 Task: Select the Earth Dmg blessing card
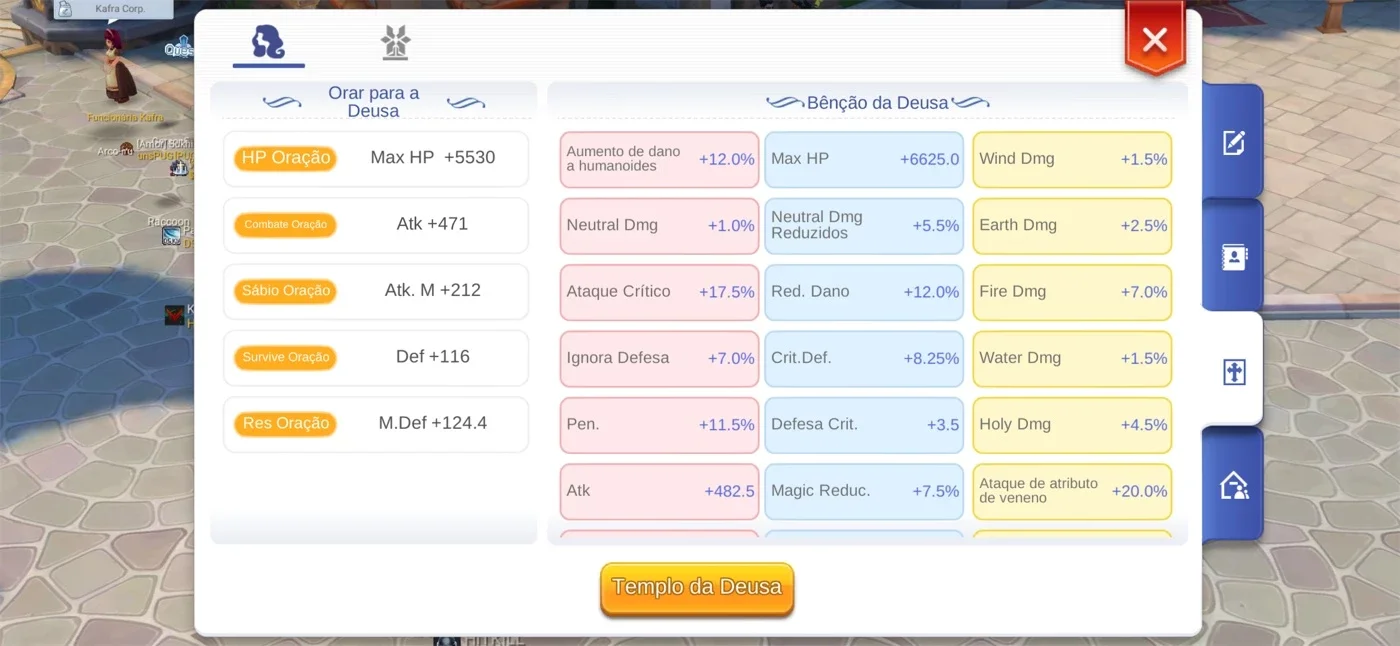click(1072, 225)
